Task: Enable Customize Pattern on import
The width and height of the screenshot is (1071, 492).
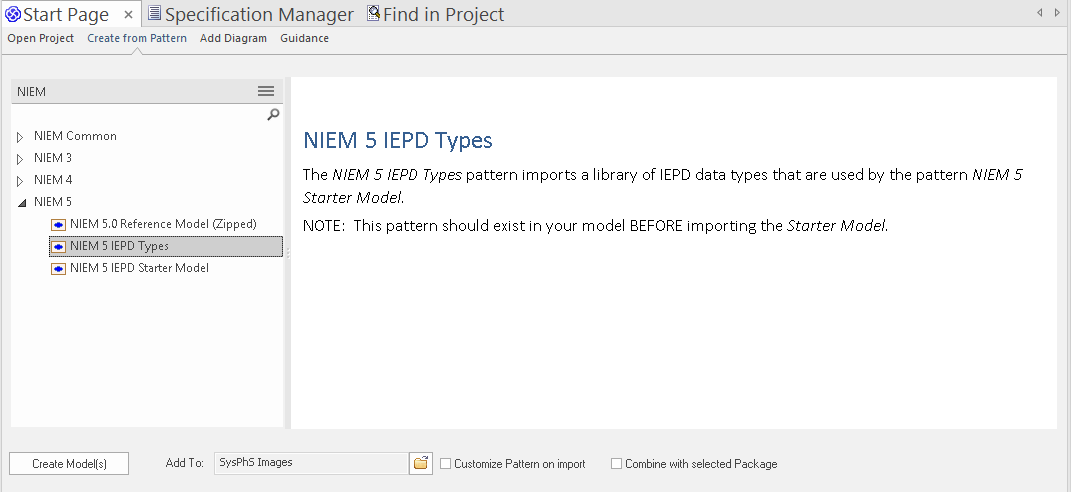Action: [445, 464]
